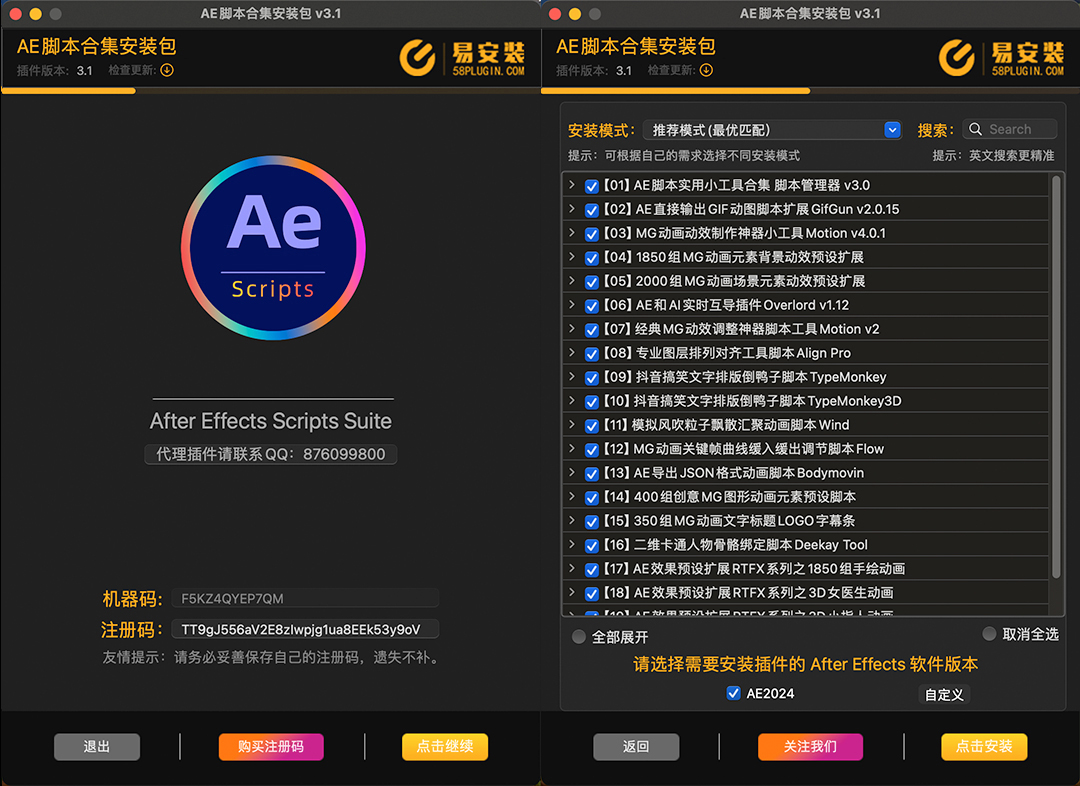Expand the [06] Overlord v1.12 row
The height and width of the screenshot is (786, 1080).
(x=572, y=304)
